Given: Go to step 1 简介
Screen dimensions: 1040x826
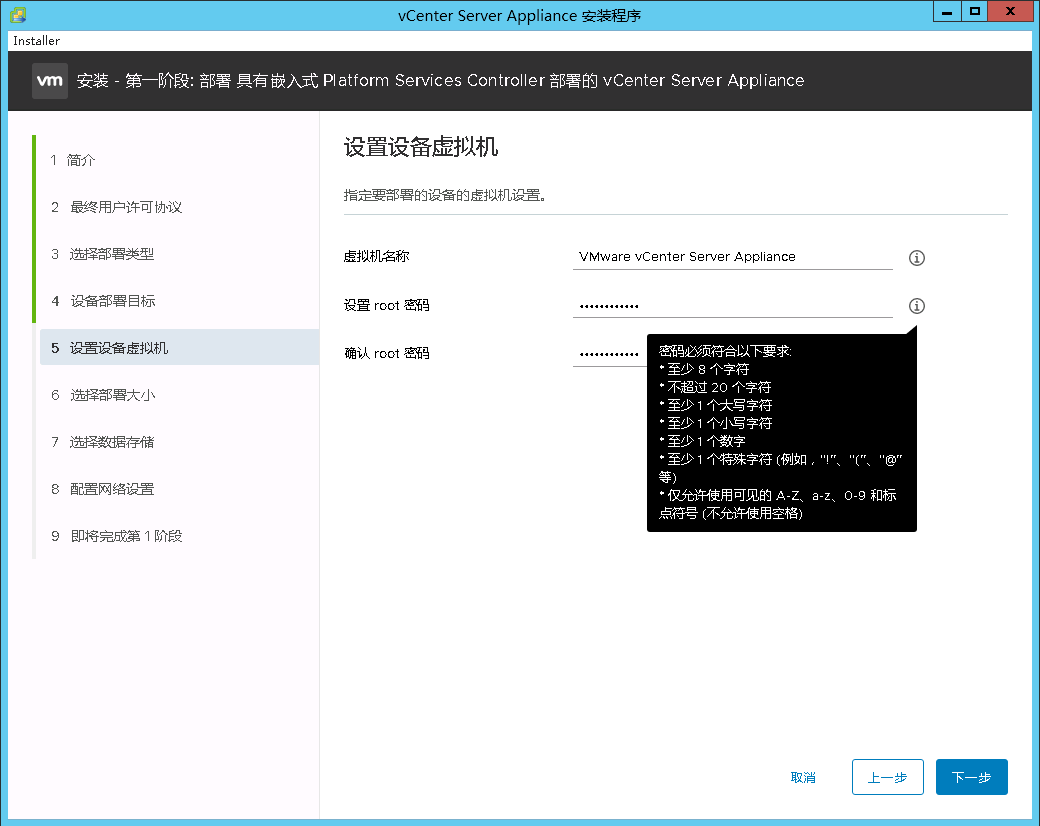Looking at the screenshot, I should coord(73,160).
